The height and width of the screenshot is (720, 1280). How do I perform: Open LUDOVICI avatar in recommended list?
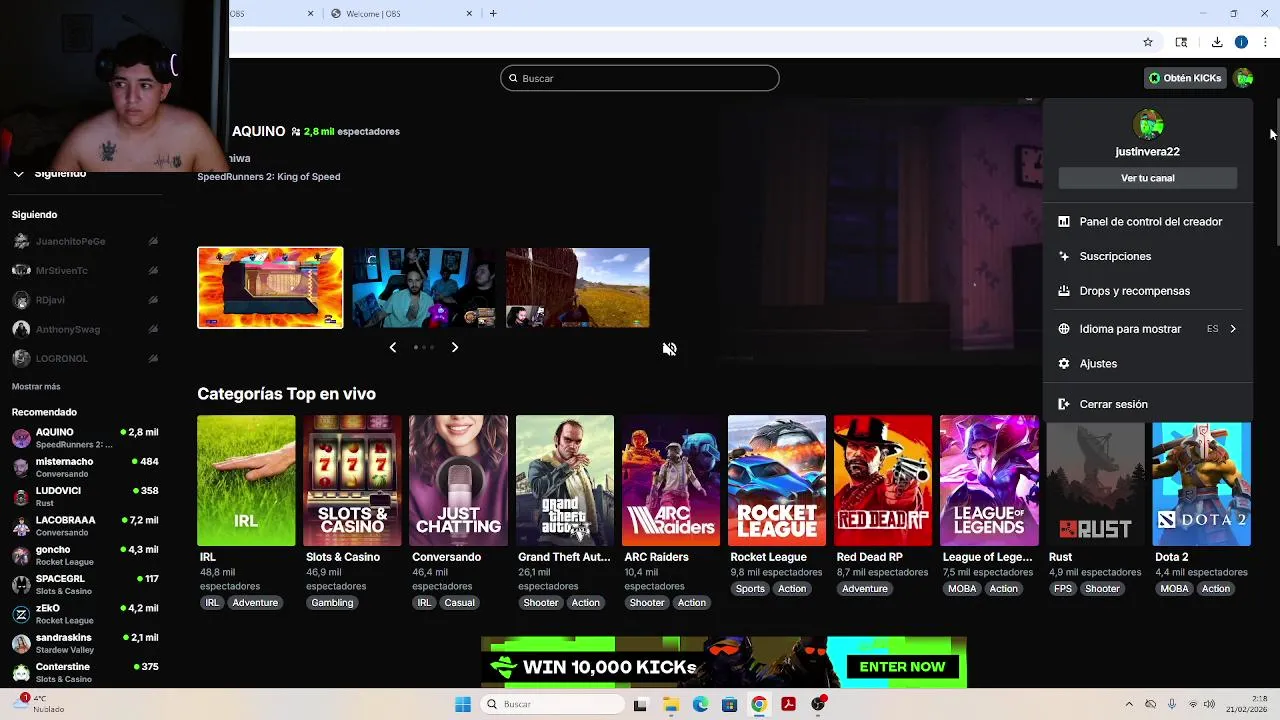coord(21,497)
